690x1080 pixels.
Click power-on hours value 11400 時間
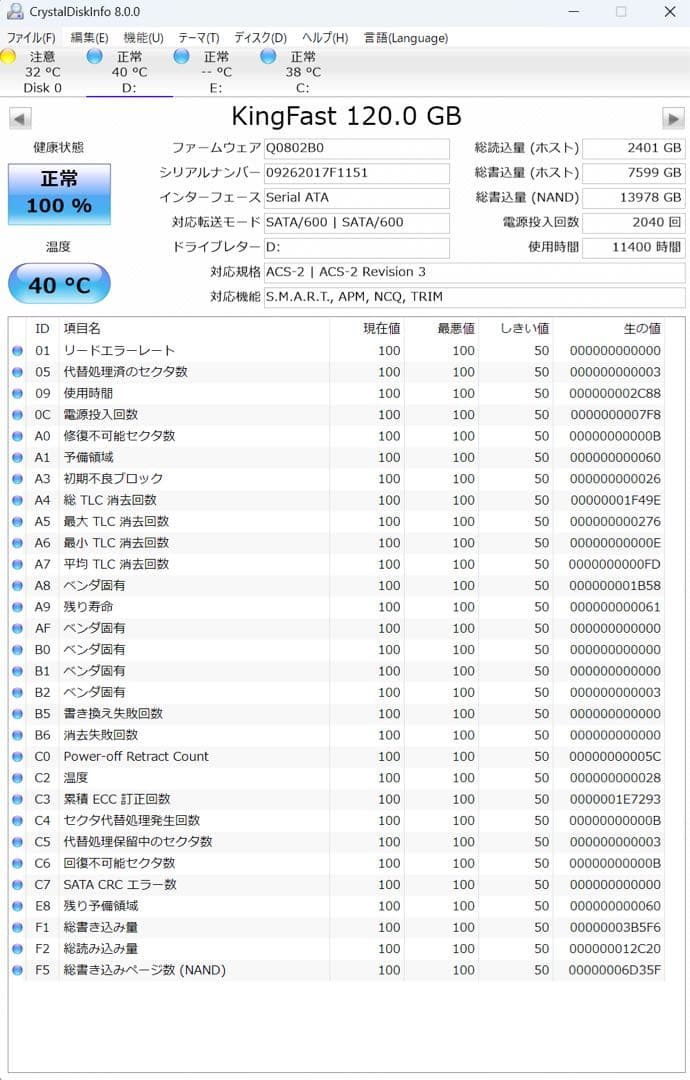pyautogui.click(x=634, y=247)
